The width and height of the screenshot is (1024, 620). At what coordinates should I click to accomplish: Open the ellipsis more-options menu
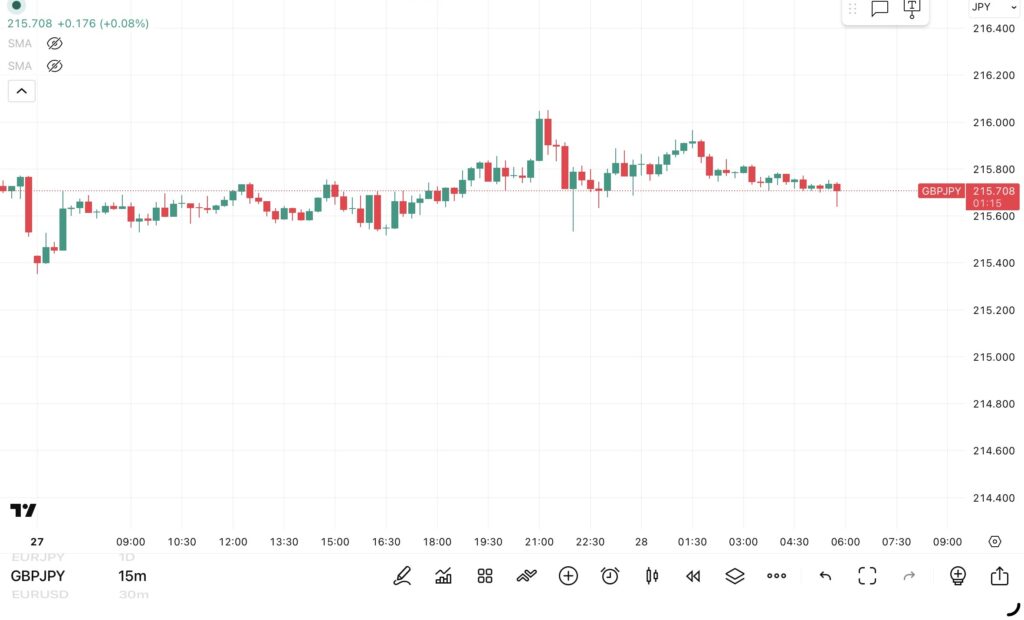click(x=777, y=576)
